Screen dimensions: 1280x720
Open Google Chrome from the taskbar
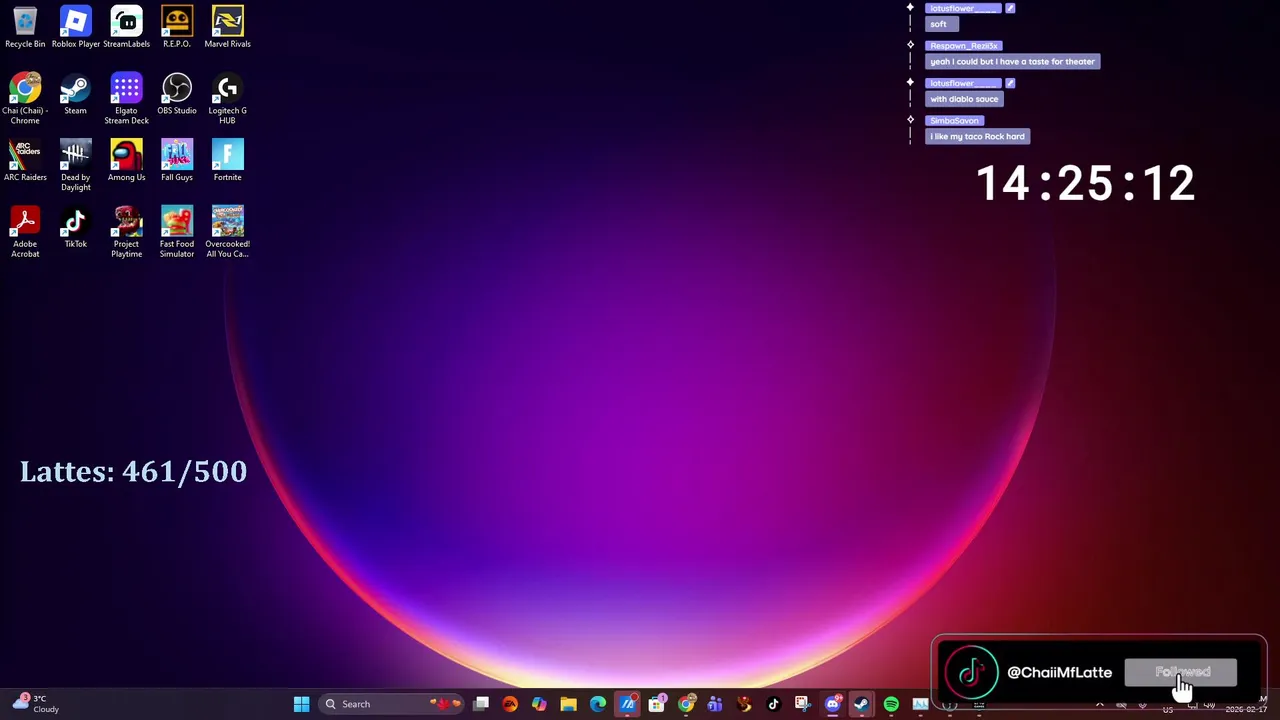coord(686,704)
